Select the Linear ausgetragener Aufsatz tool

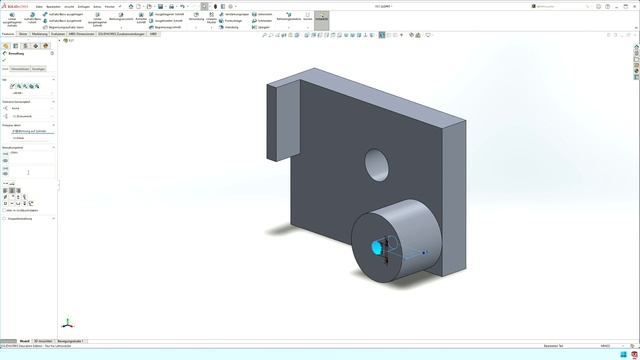[x=12, y=19]
